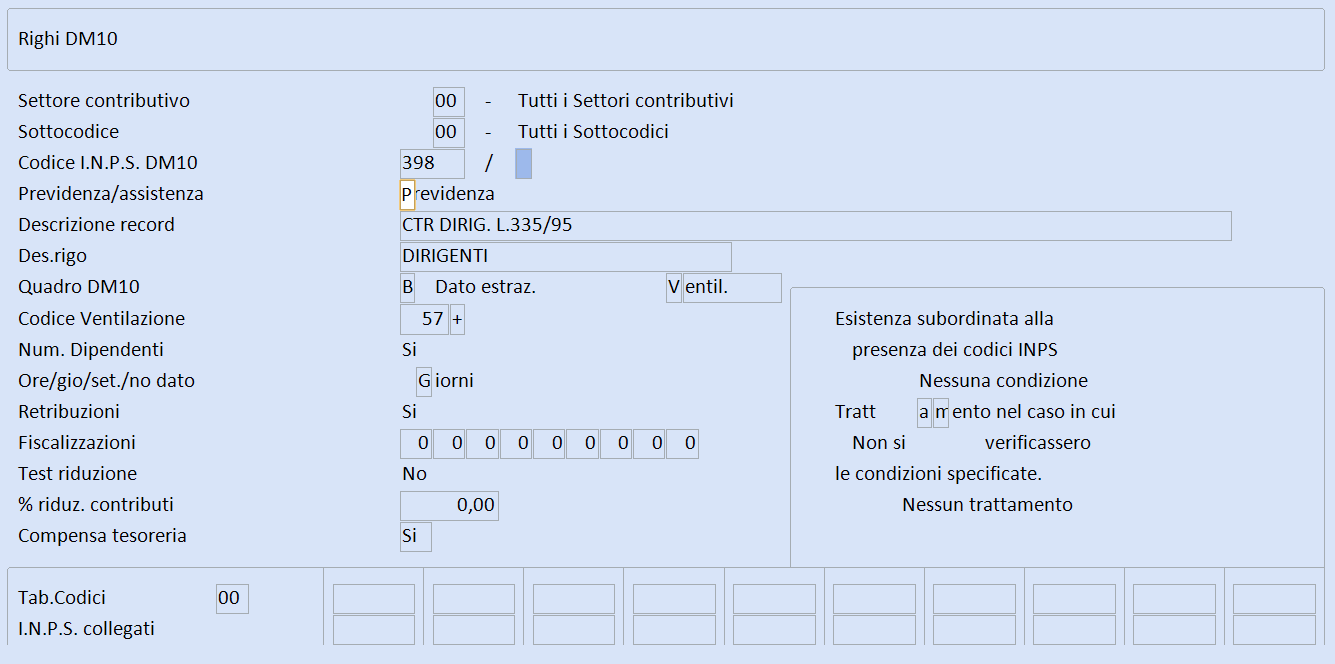Click the Trattamento field containing letter a

tap(924, 412)
